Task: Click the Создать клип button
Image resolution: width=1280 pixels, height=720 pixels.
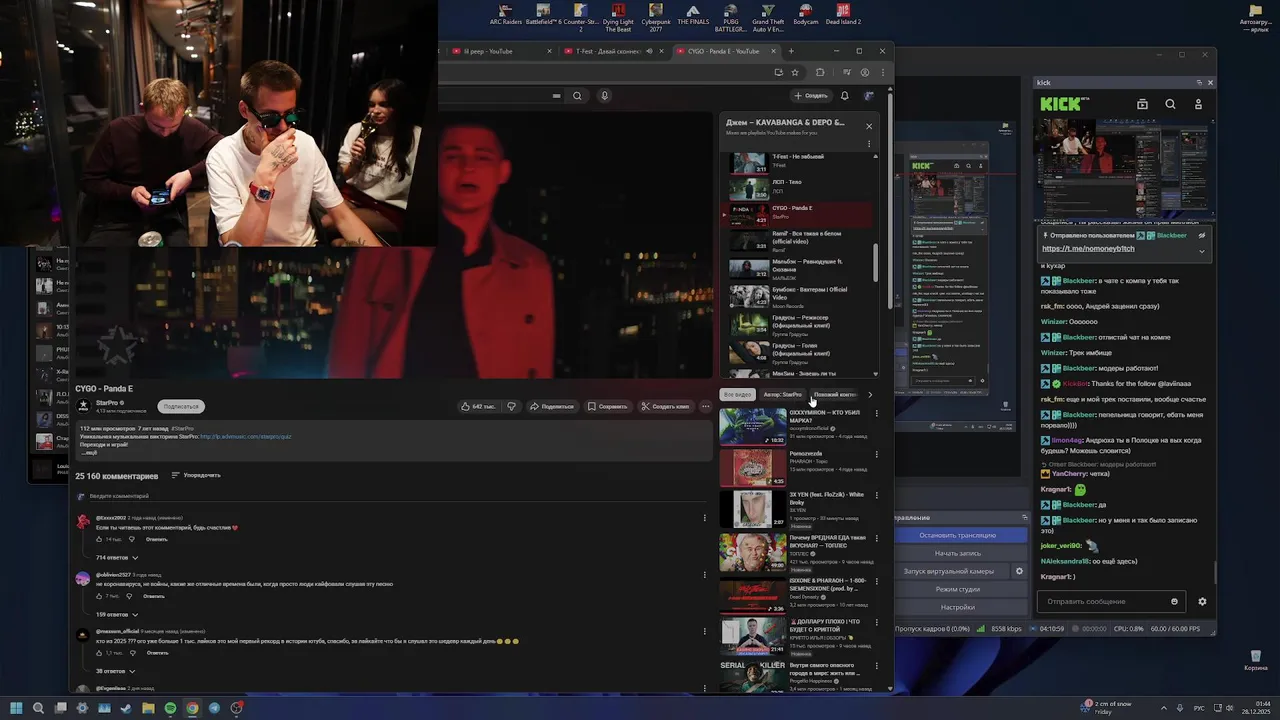Action: pyautogui.click(x=666, y=406)
